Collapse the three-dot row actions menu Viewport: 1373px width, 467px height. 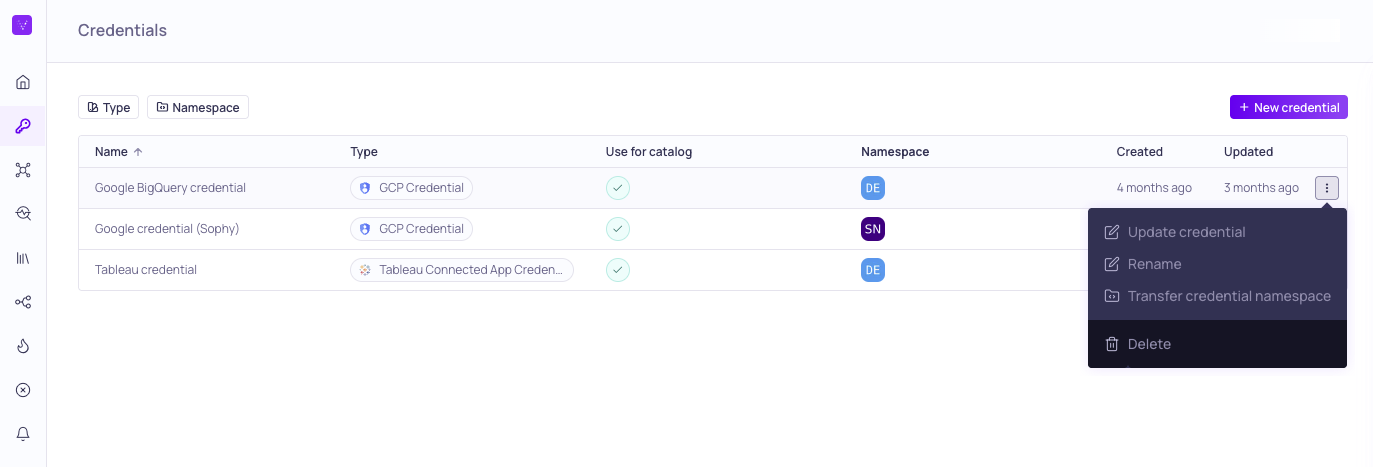pos(1327,188)
